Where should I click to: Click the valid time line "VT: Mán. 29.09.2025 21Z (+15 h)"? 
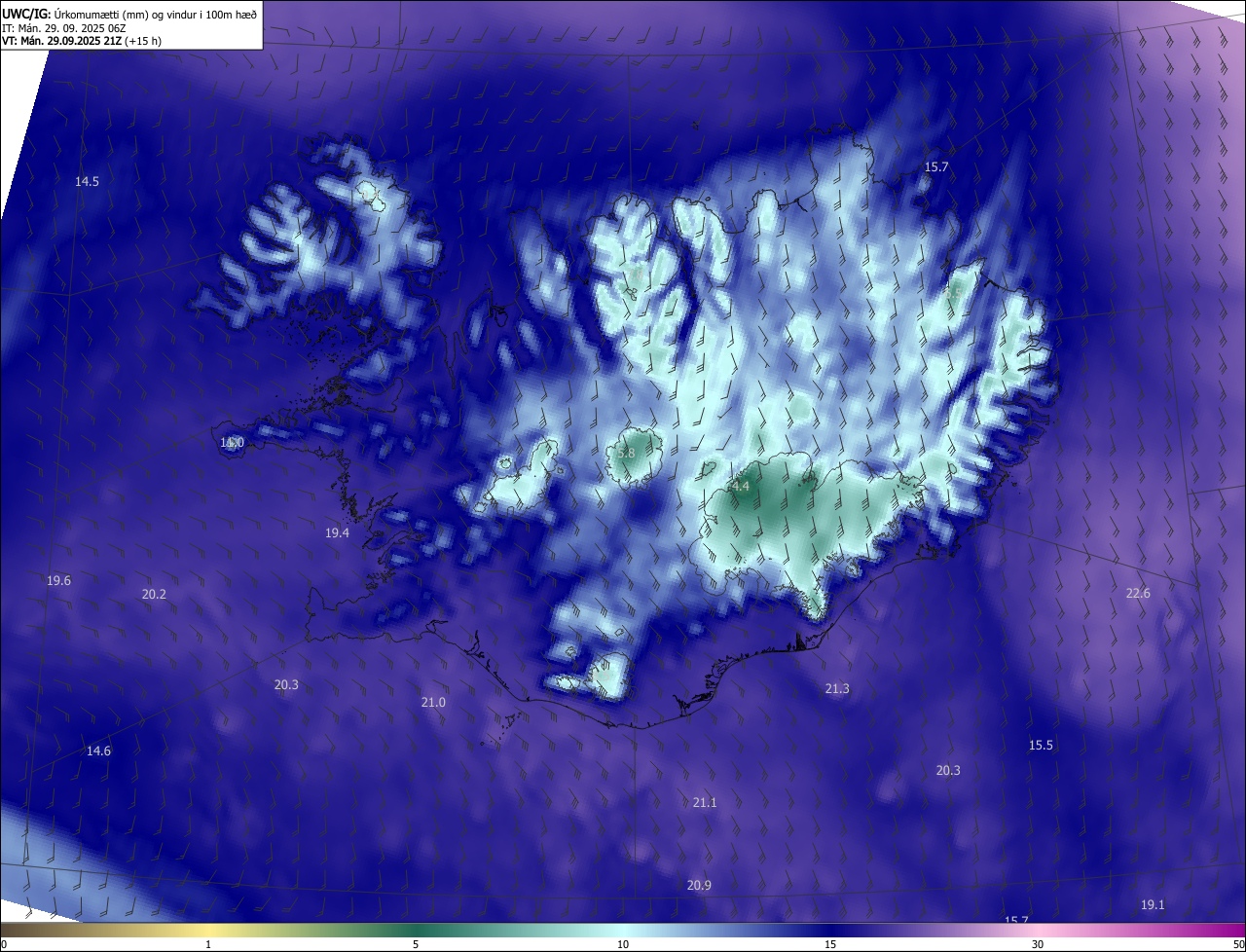82,41
